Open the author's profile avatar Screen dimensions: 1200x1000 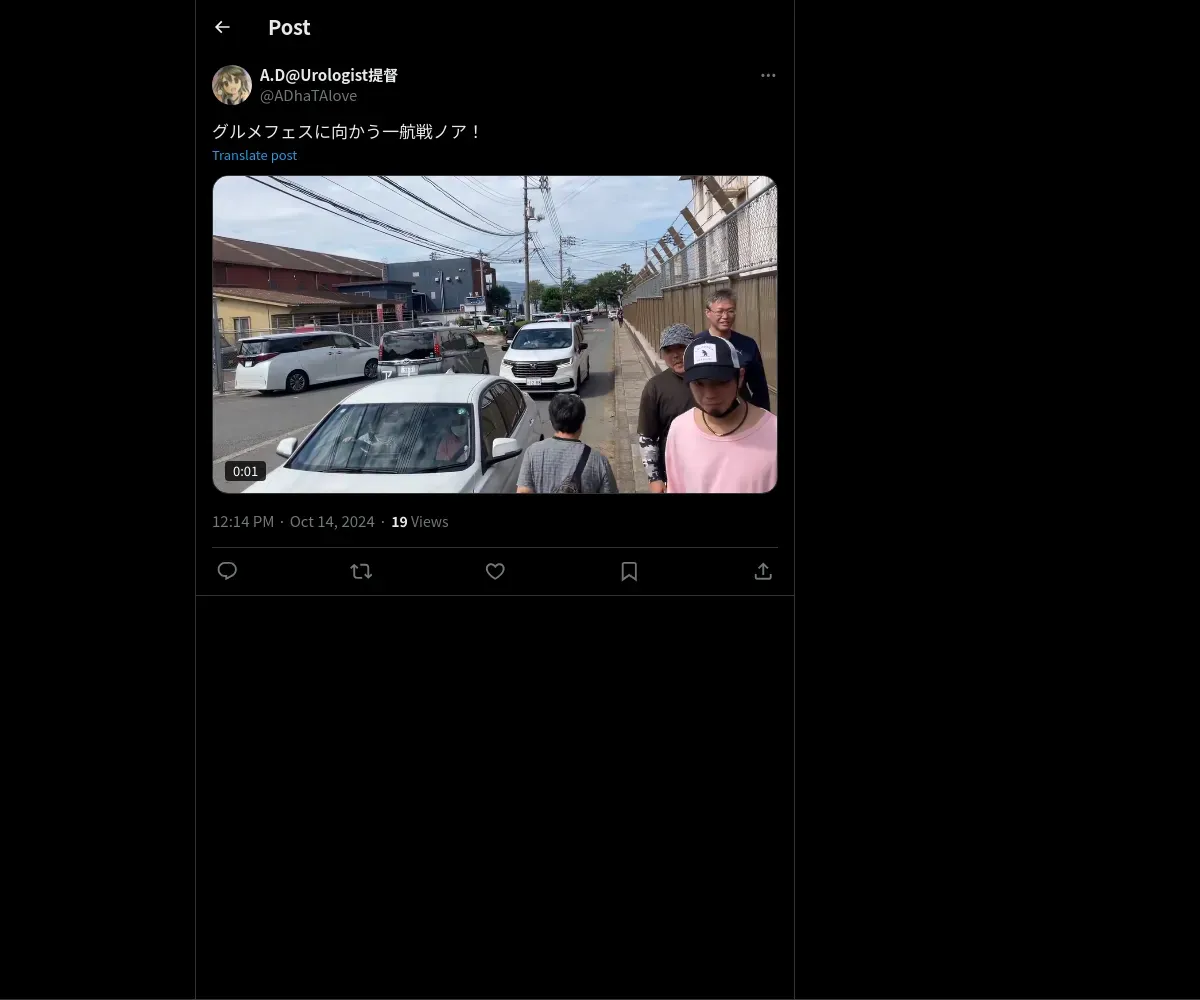pyautogui.click(x=232, y=85)
